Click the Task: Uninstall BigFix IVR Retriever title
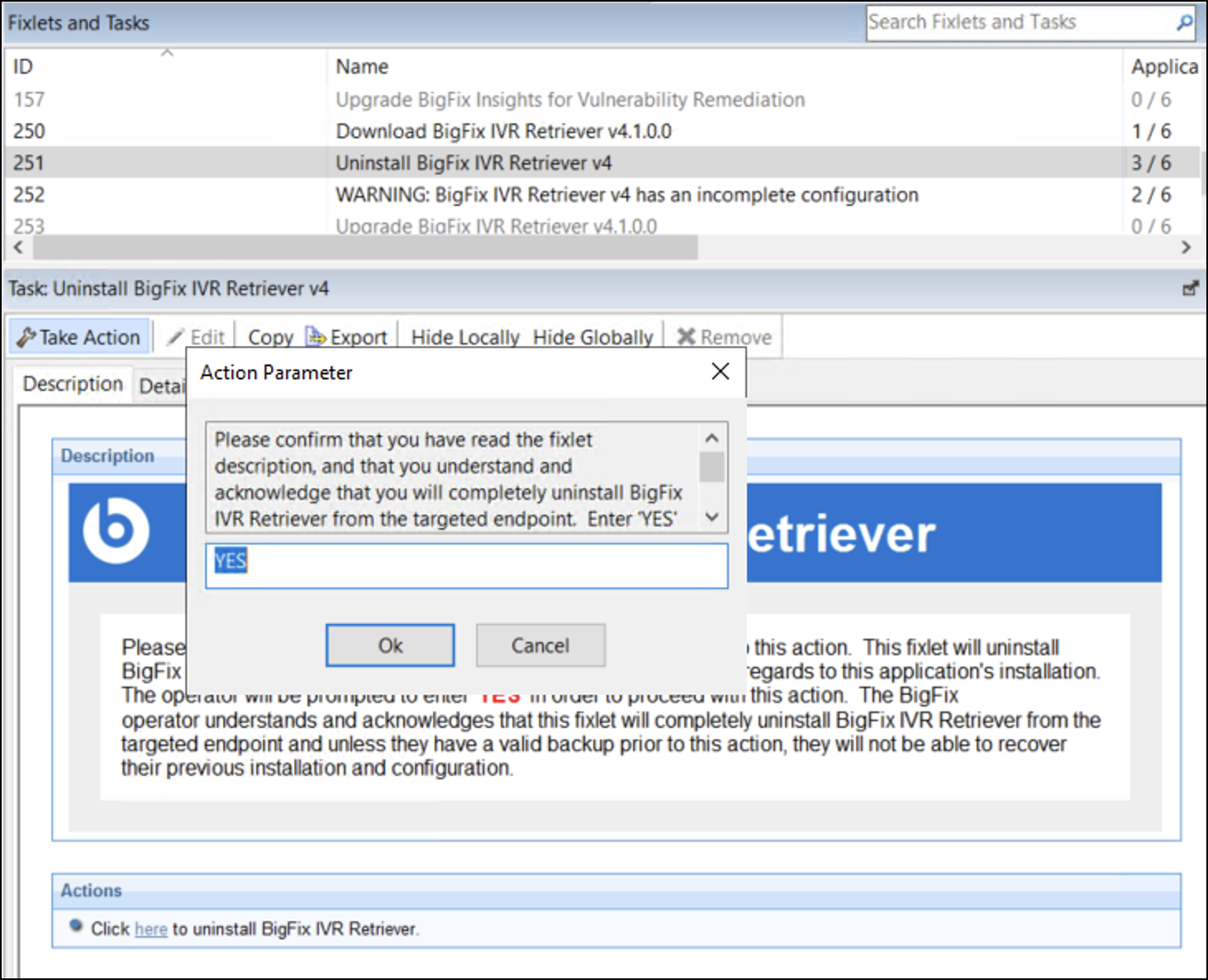Image resolution: width=1208 pixels, height=980 pixels. [x=169, y=288]
